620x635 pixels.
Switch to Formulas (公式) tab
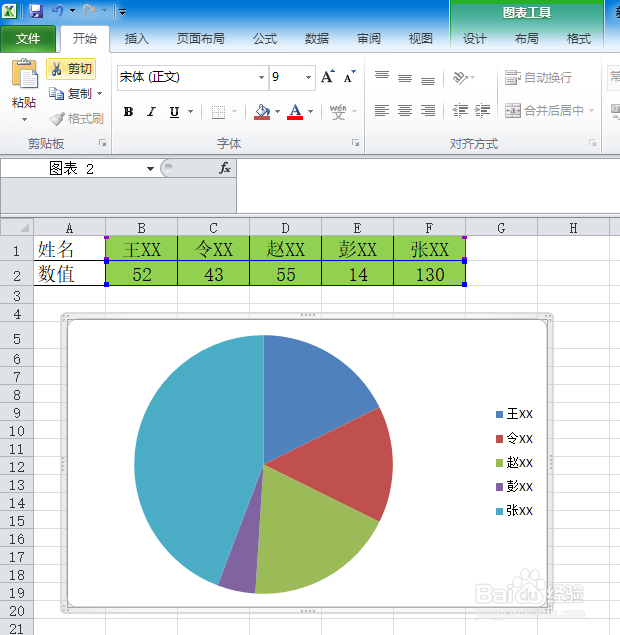[x=265, y=39]
